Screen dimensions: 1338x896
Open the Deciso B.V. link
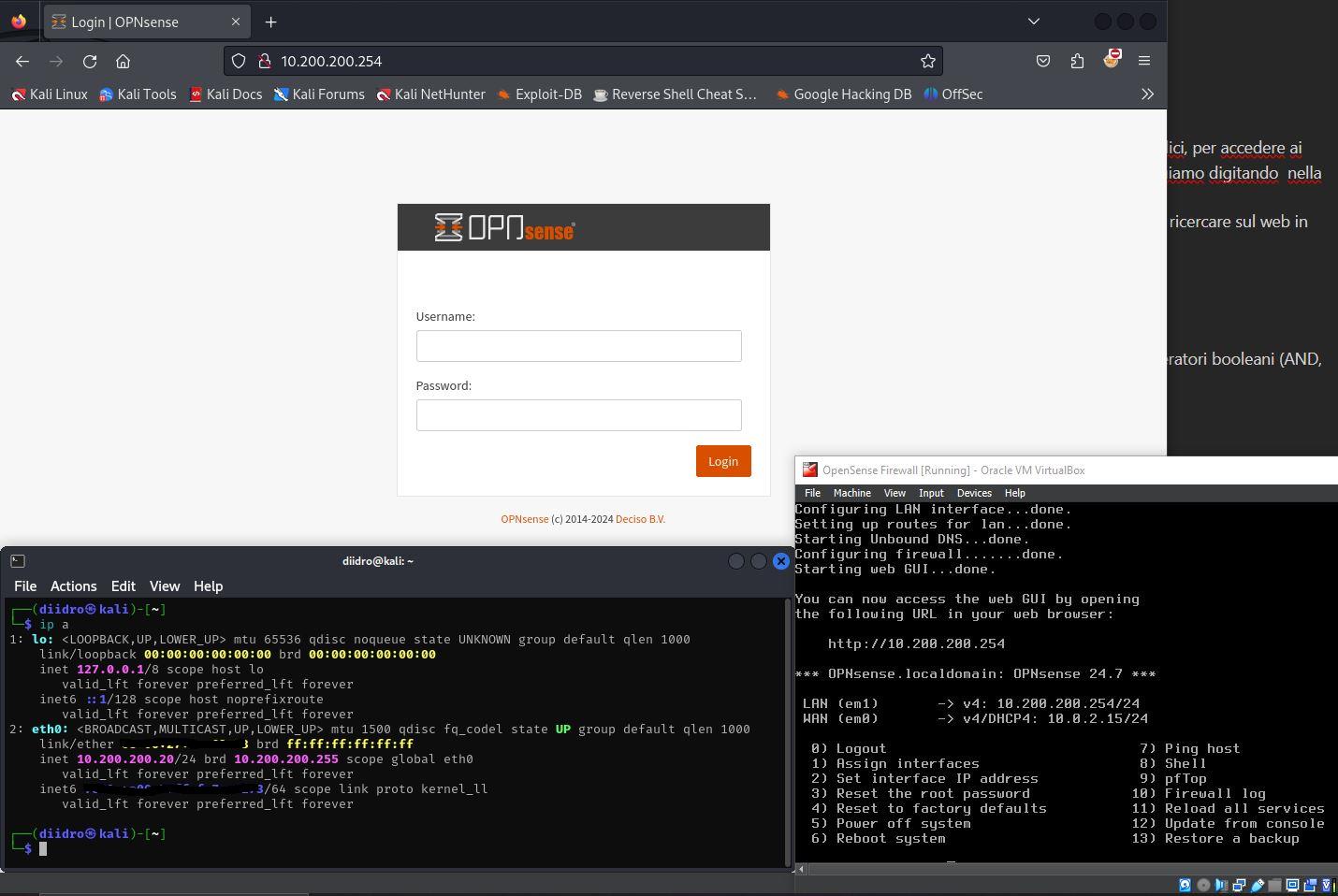click(x=640, y=519)
